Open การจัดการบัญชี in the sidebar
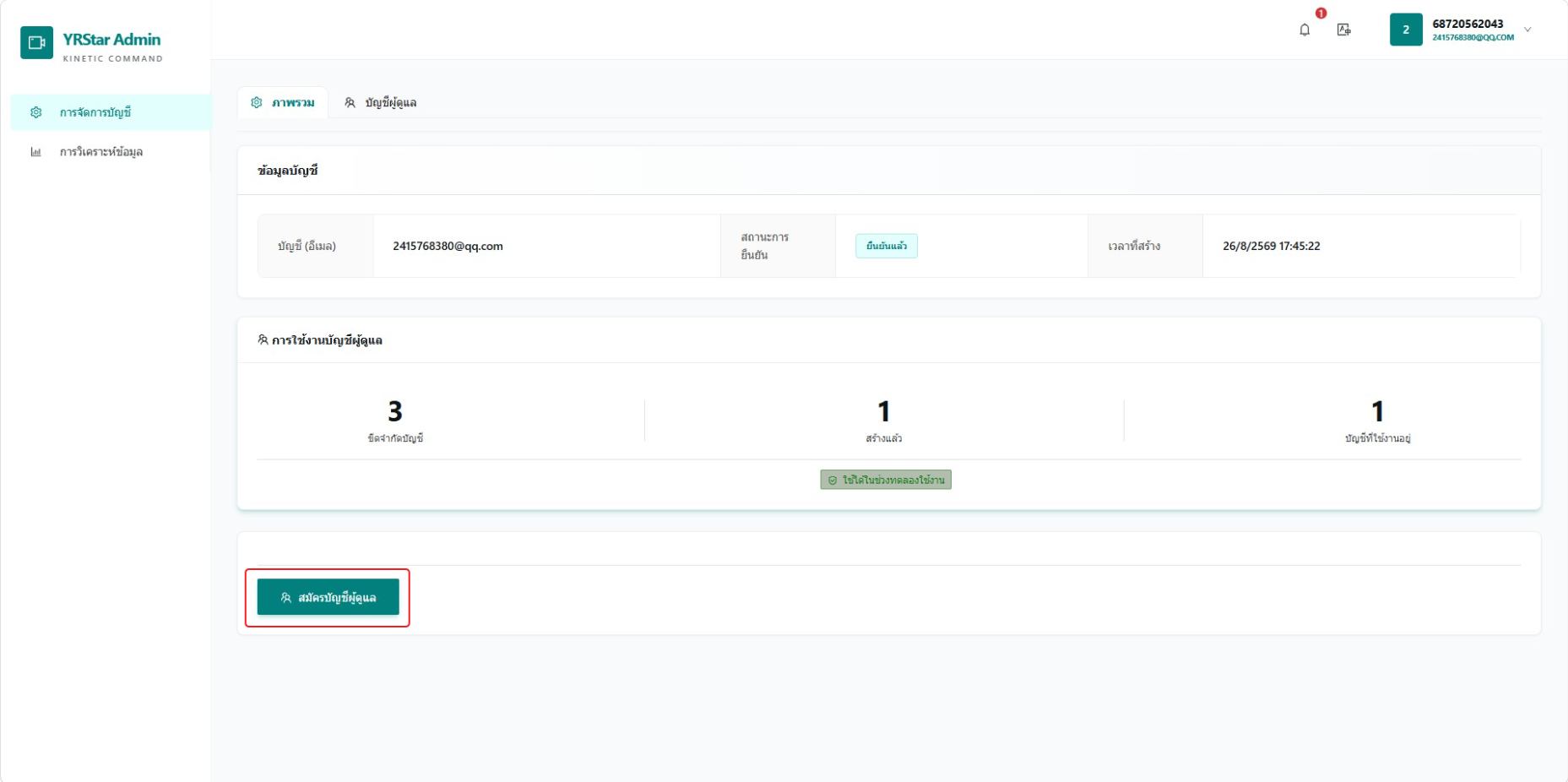The image size is (1568, 782). 111,112
